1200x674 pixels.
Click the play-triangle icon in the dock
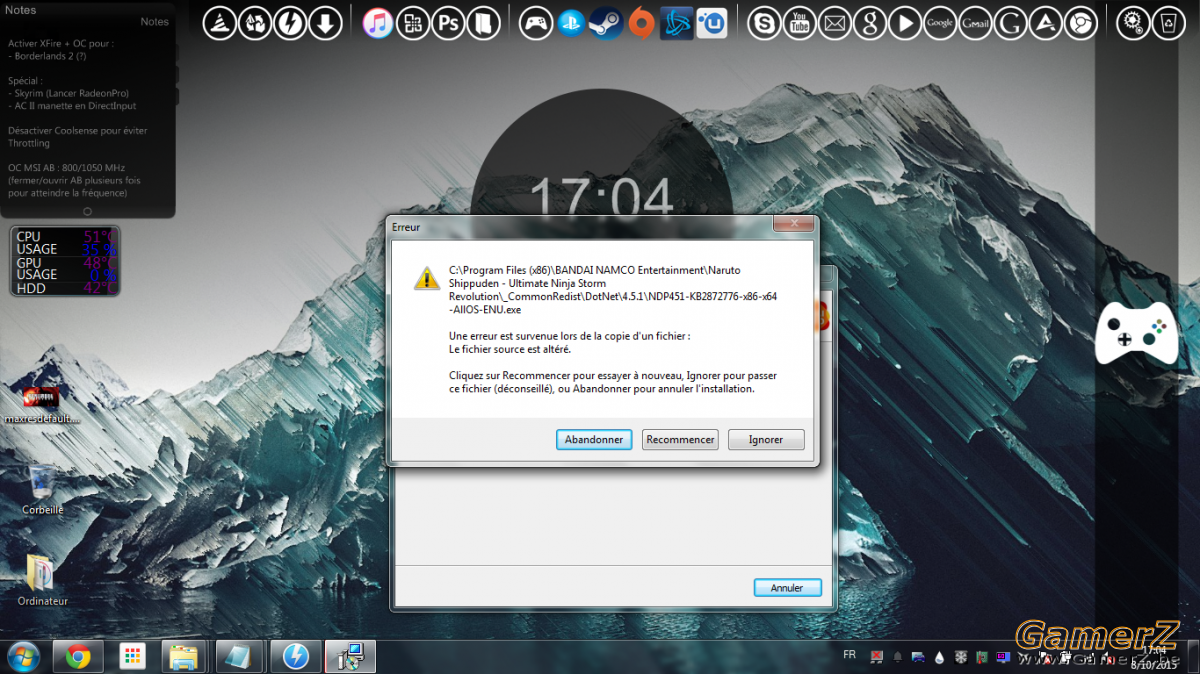coord(905,23)
